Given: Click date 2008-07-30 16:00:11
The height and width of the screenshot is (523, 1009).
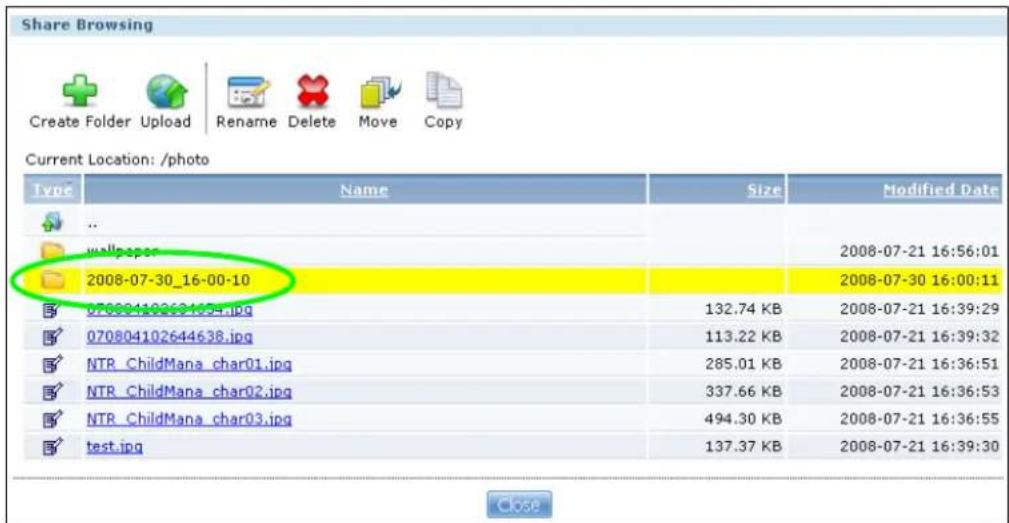Looking at the screenshot, I should point(920,280).
